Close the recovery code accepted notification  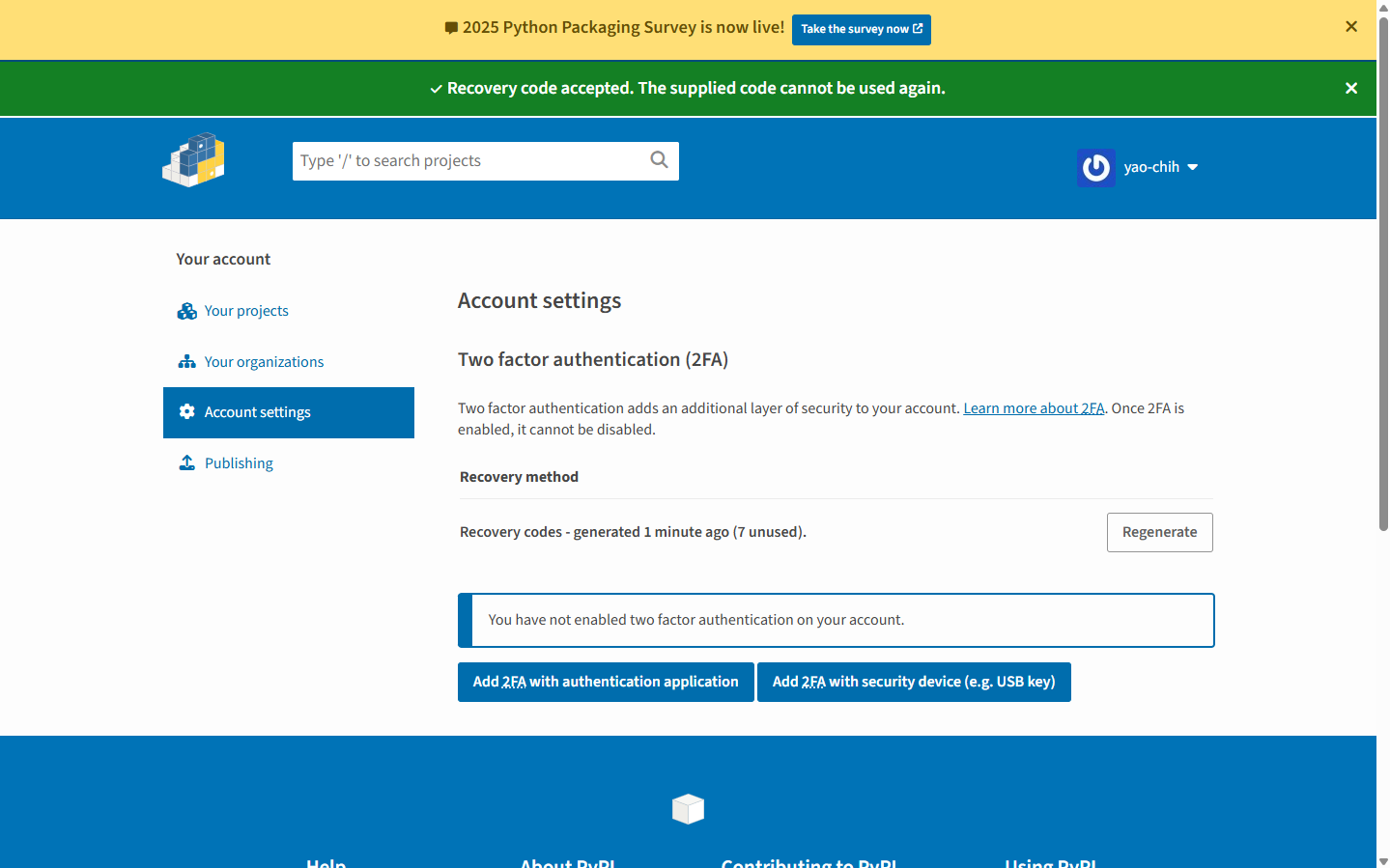1351,88
